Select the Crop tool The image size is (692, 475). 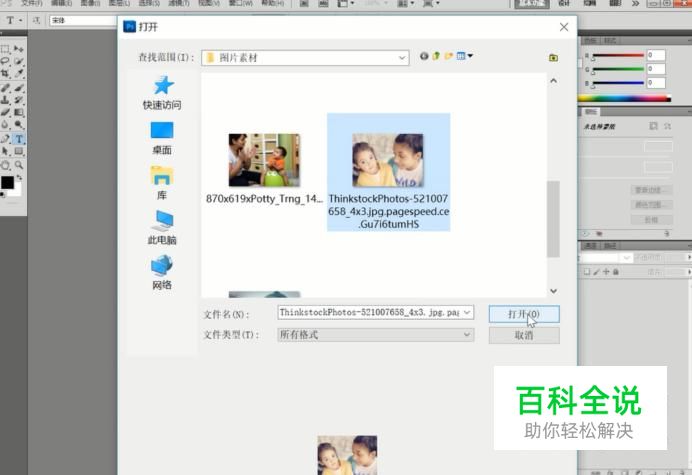coord(5,74)
